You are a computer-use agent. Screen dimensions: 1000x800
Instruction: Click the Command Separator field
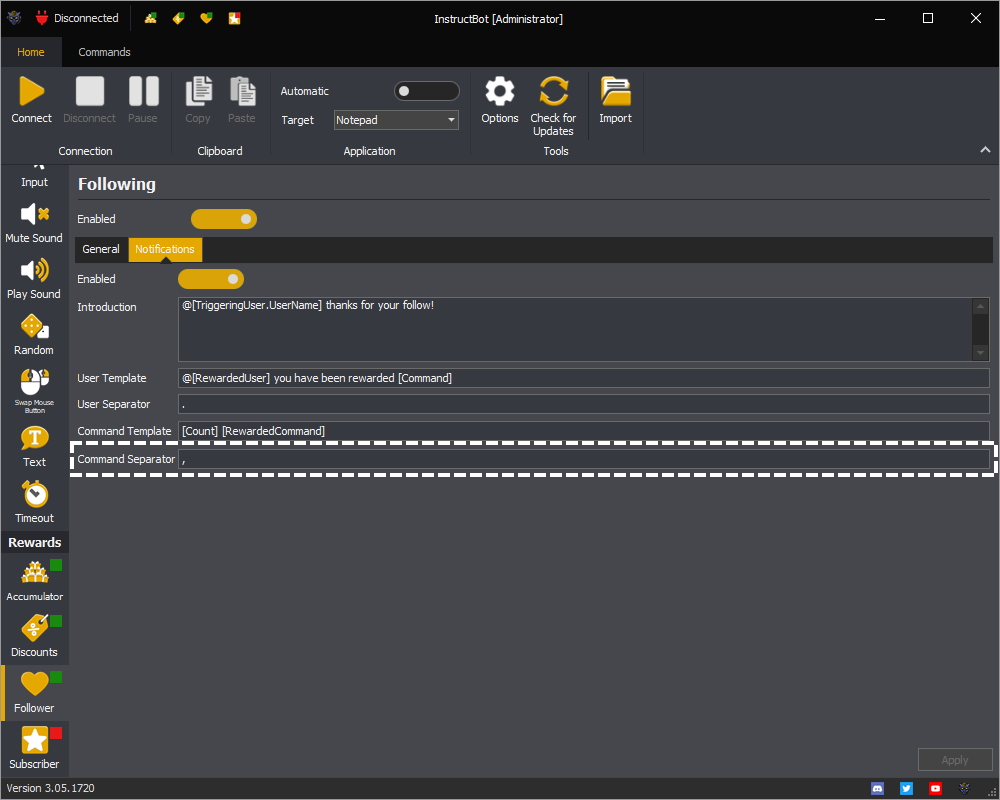[584, 459]
